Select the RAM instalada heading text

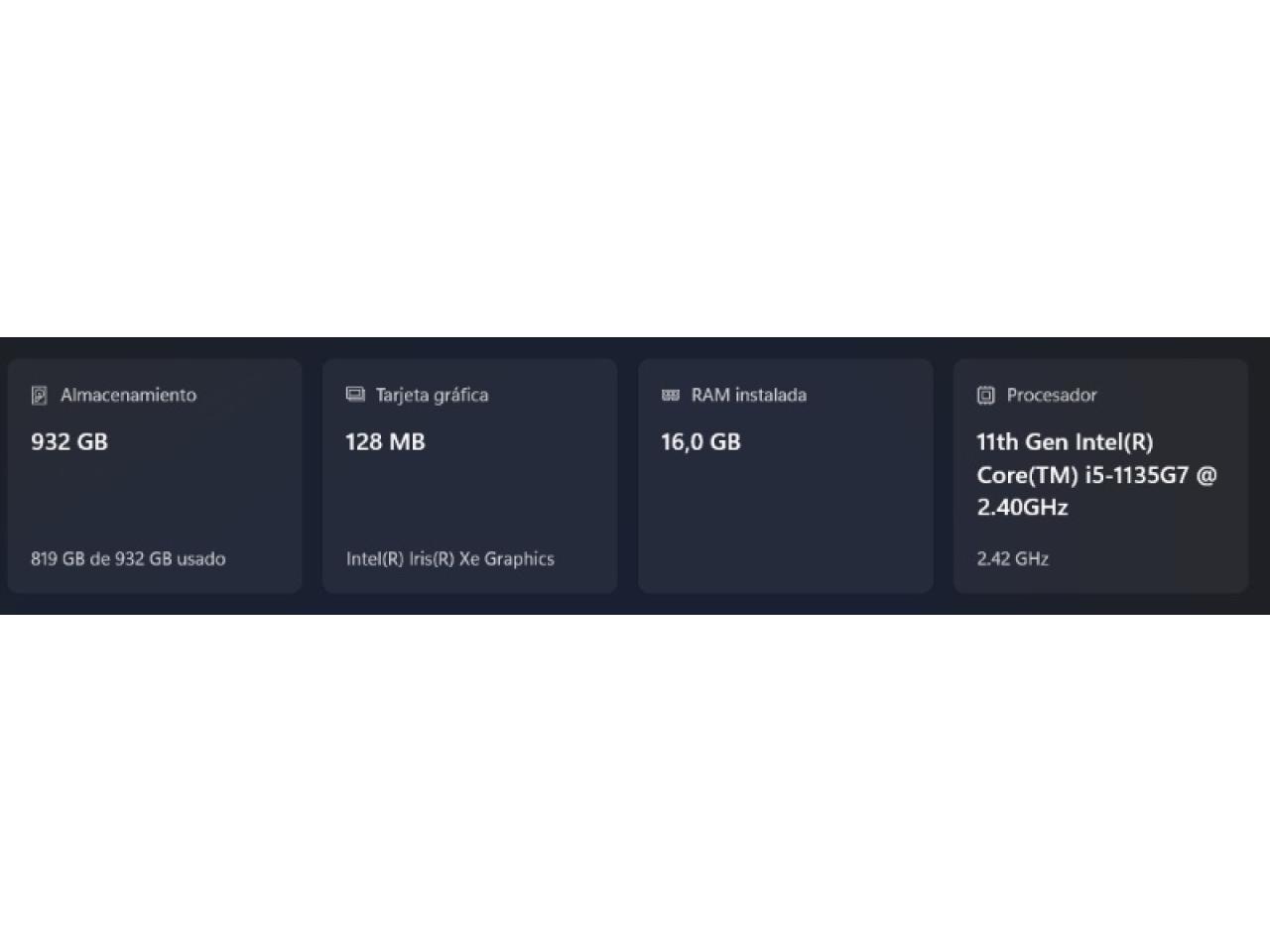pyautogui.click(x=749, y=395)
